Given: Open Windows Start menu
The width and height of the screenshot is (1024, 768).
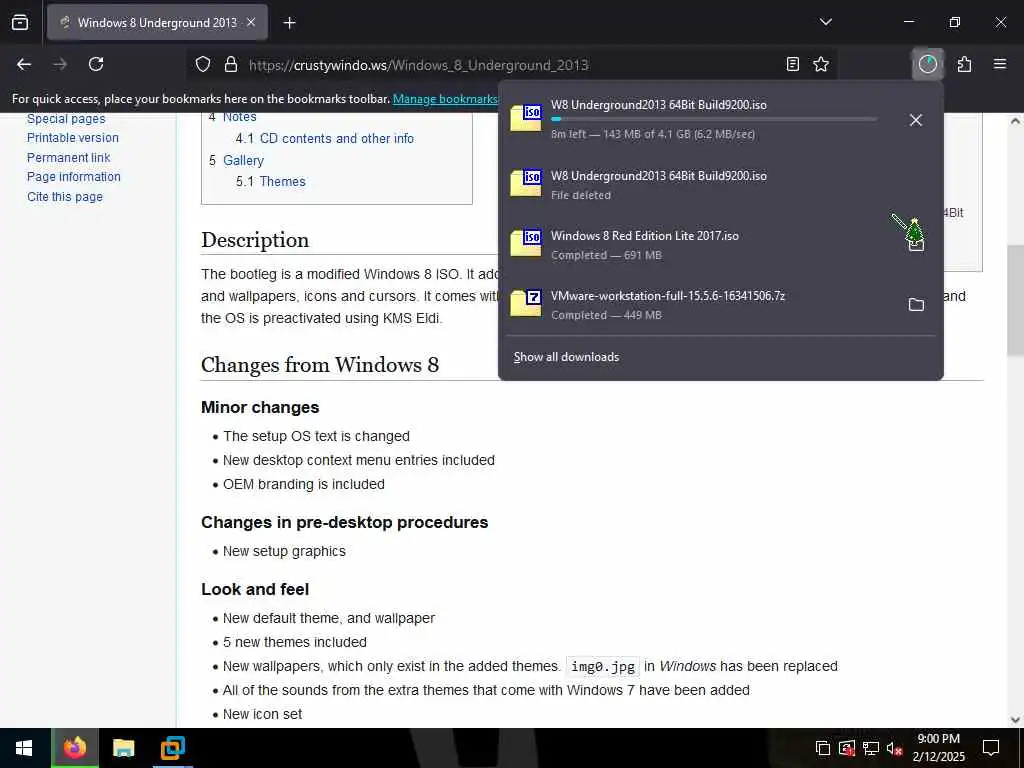Looking at the screenshot, I should pyautogui.click(x=24, y=748).
